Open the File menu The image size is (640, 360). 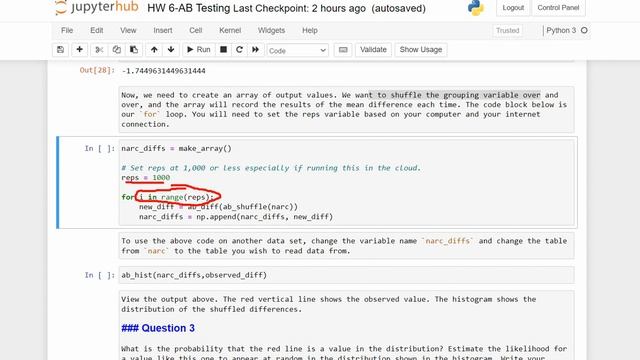(67, 31)
